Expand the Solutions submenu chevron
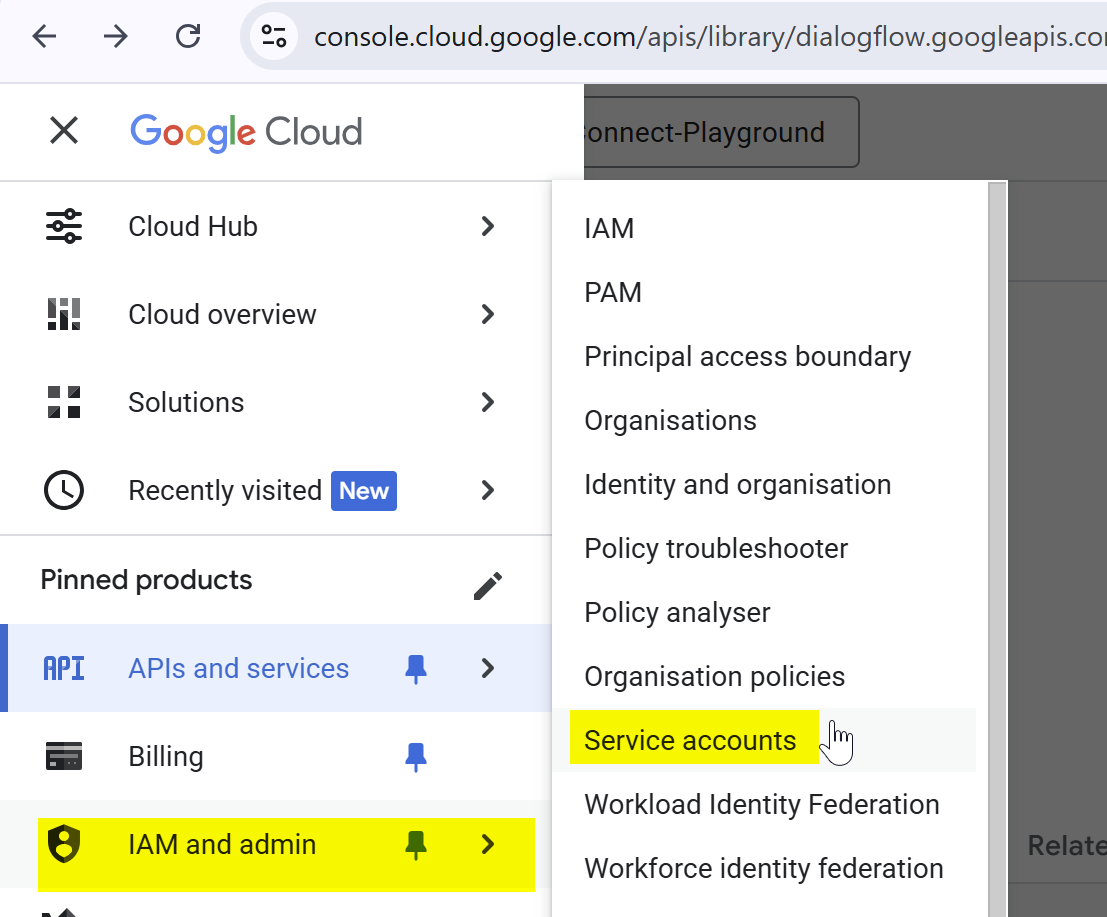1107x917 pixels. pos(488,402)
